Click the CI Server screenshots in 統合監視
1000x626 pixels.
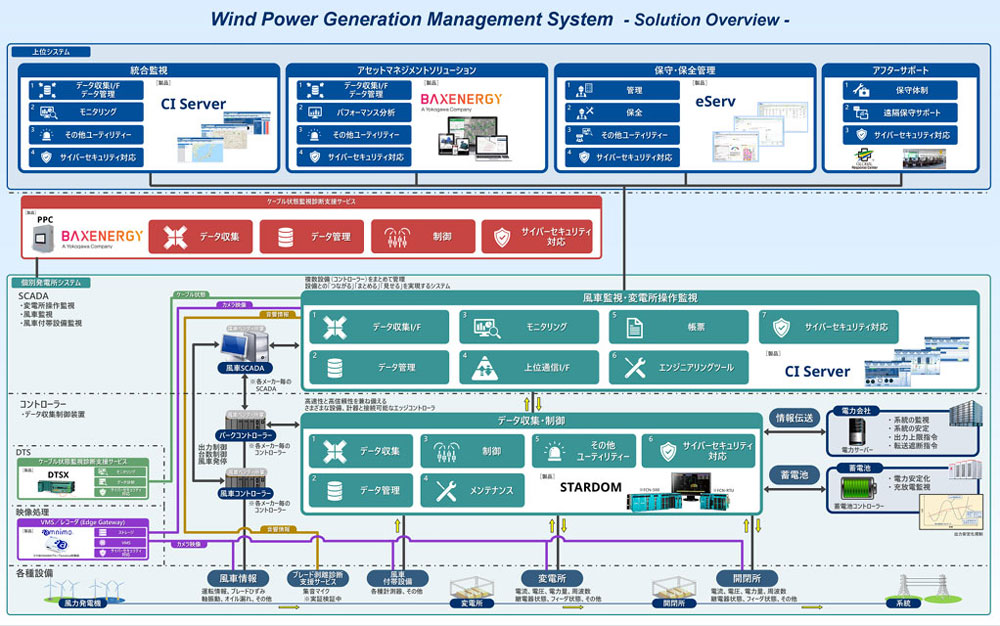click(224, 136)
